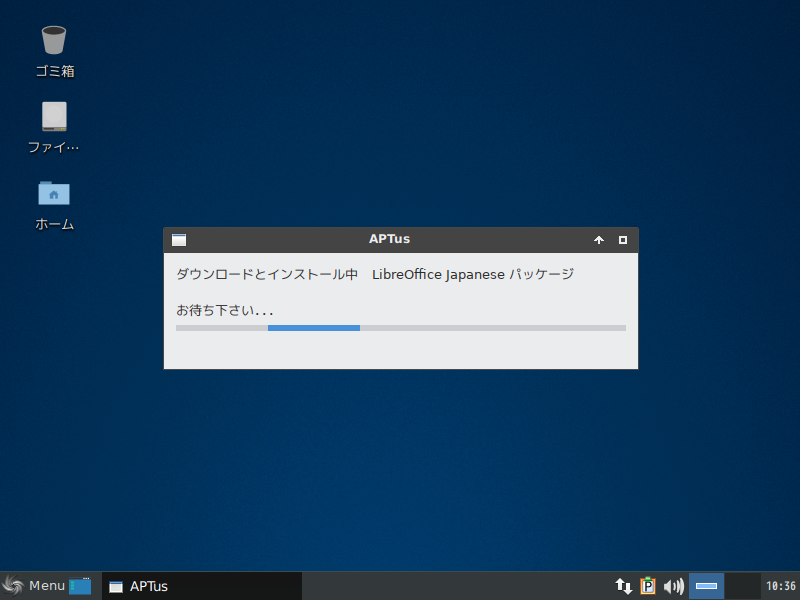Click the お待ち下さい... waiting text

tap(224, 310)
